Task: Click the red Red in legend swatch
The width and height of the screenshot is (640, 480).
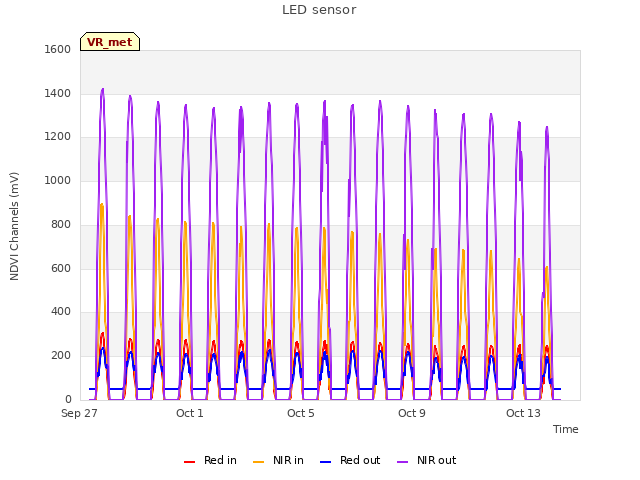Action: 189,462
